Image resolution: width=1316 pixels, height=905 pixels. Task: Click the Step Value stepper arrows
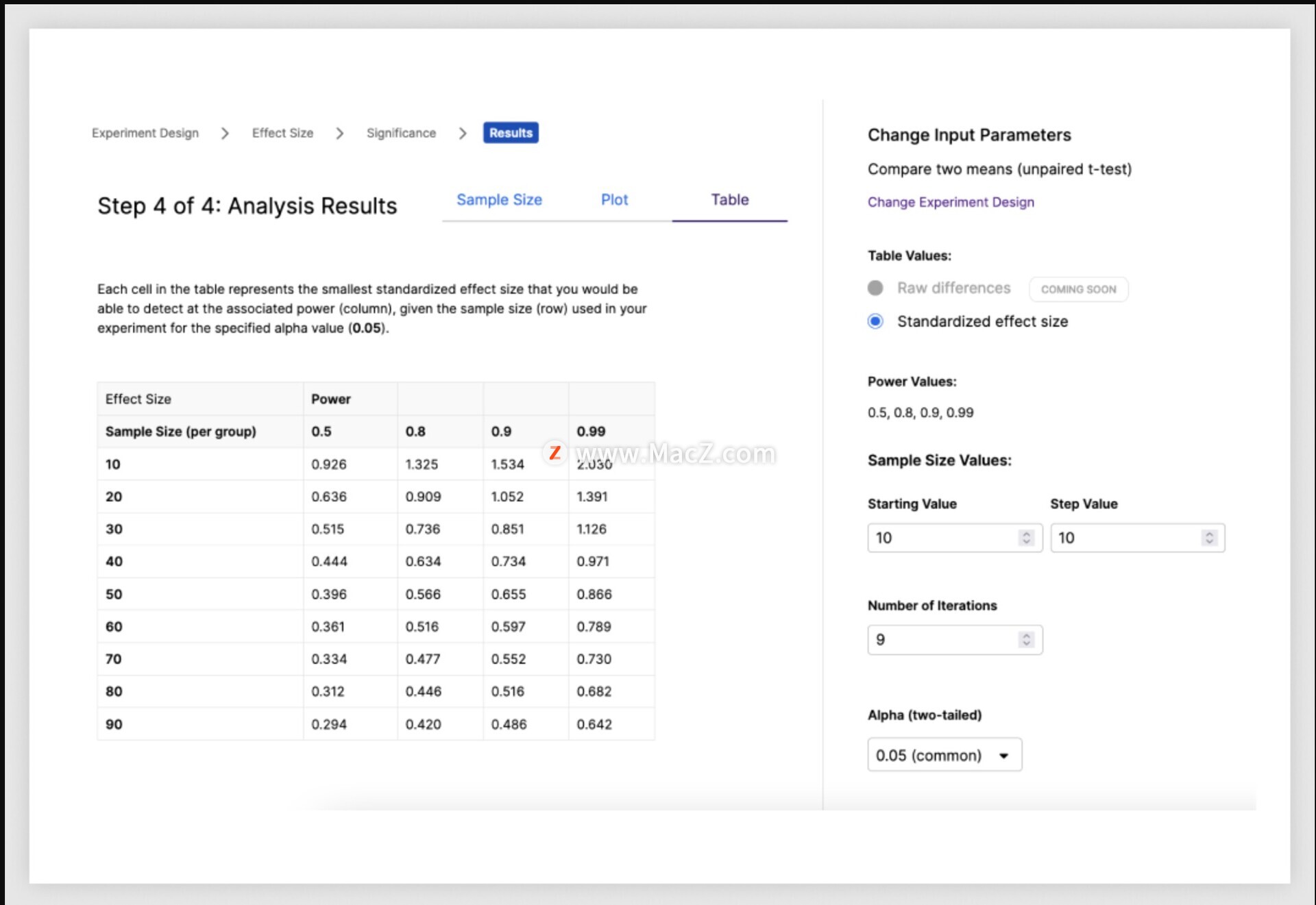tap(1209, 538)
